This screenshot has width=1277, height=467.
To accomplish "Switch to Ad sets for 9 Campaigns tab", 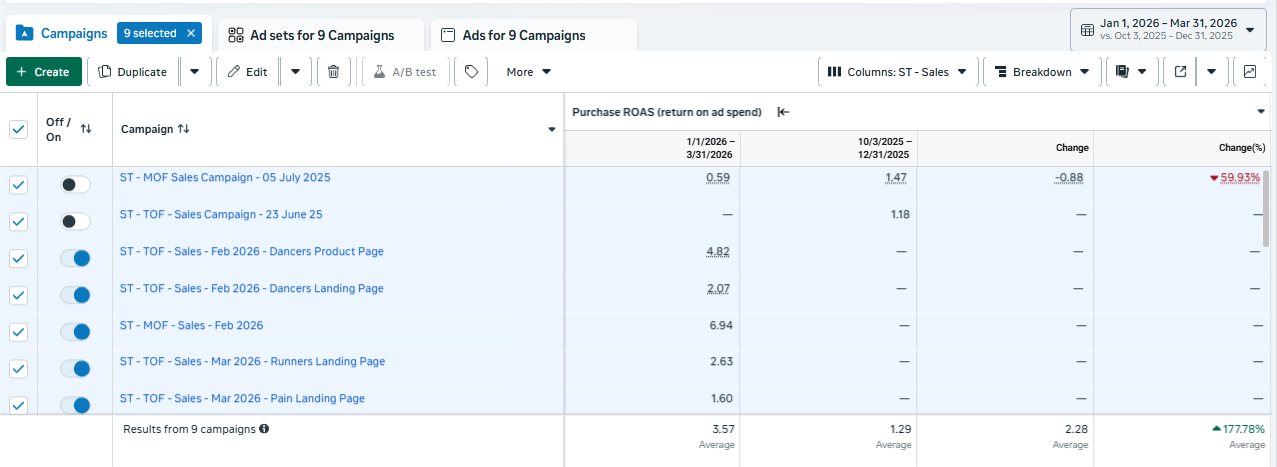I will point(321,35).
